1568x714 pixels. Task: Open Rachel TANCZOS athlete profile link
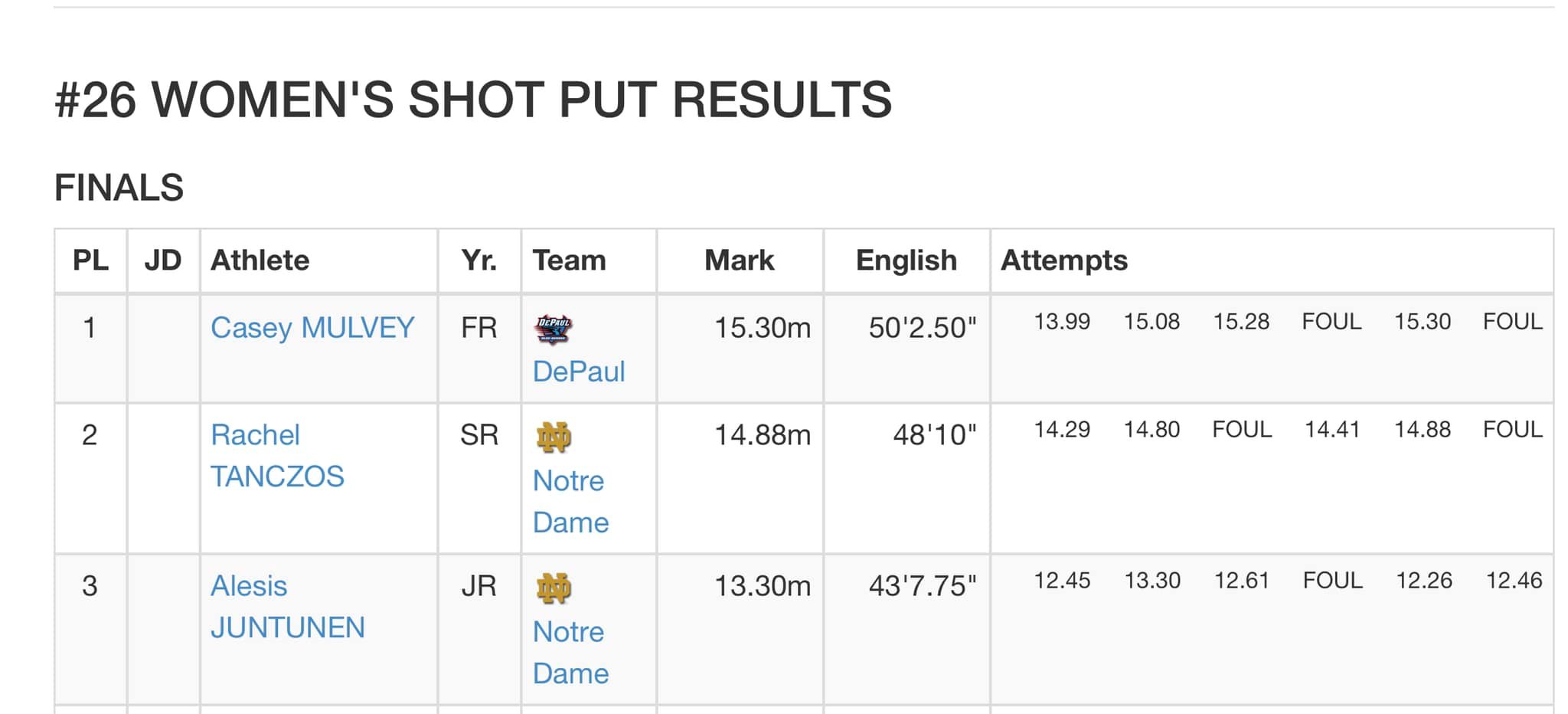(277, 456)
